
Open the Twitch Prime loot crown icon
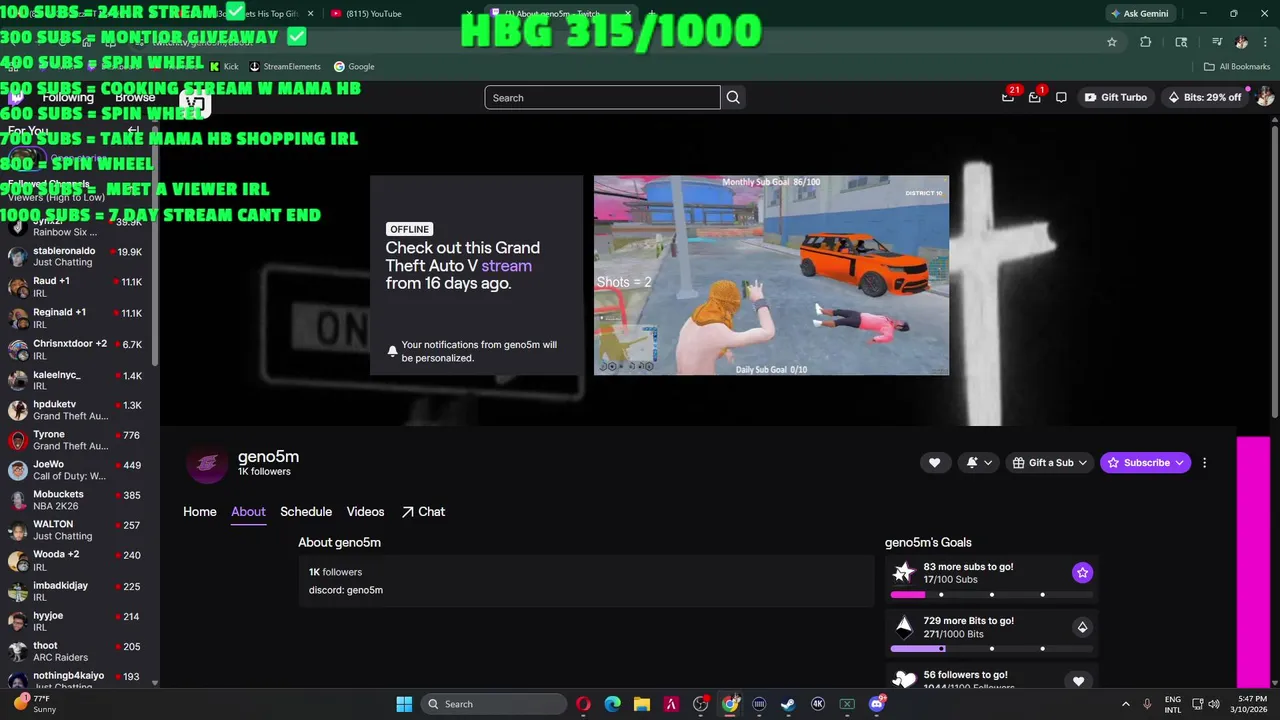pos(1008,97)
